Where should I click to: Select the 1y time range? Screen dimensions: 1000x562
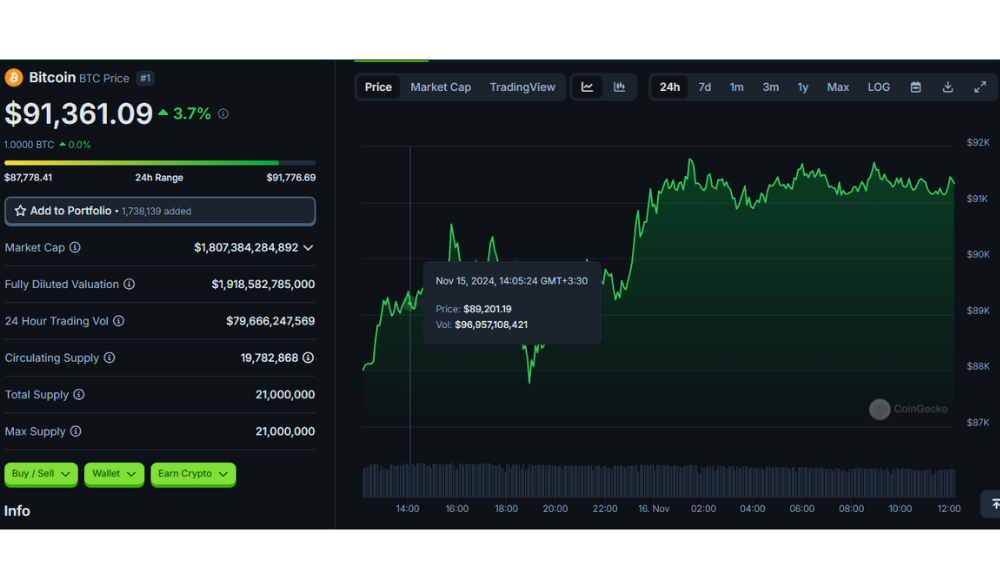pos(803,87)
